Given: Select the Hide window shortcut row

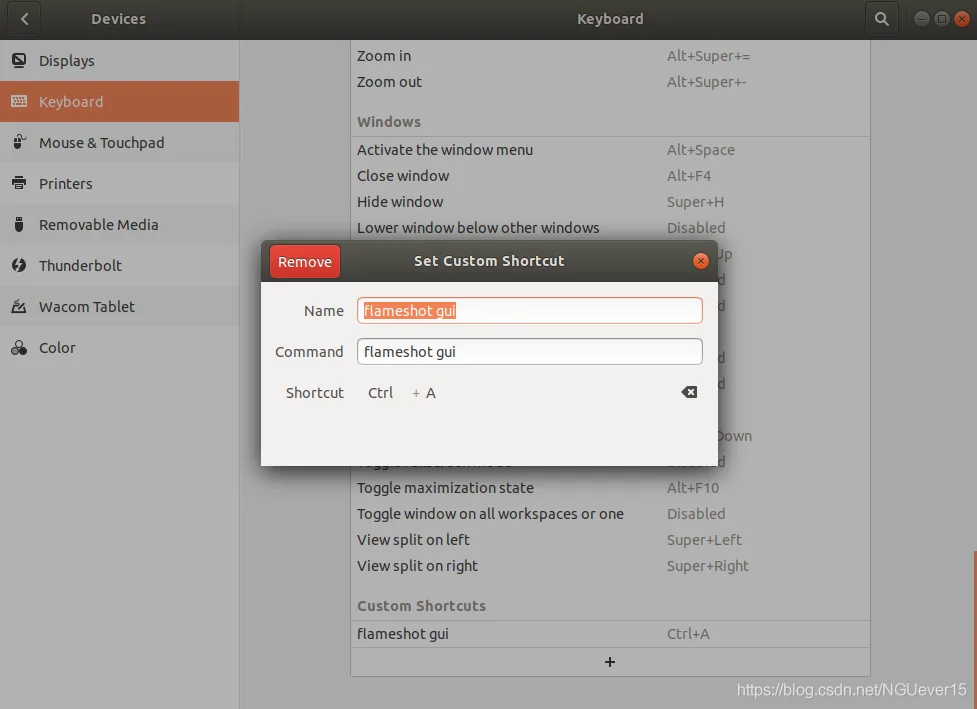Looking at the screenshot, I should point(610,202).
